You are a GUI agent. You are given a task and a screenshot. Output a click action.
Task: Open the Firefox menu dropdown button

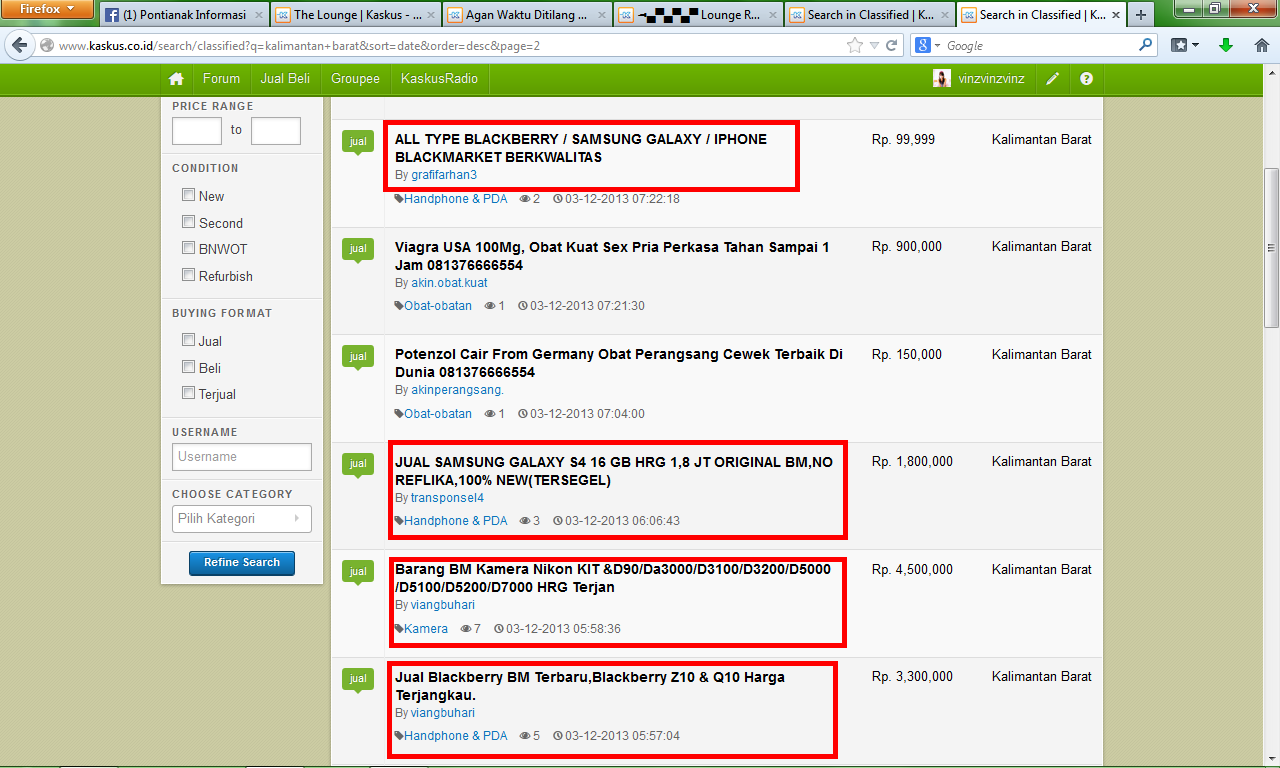pos(48,9)
